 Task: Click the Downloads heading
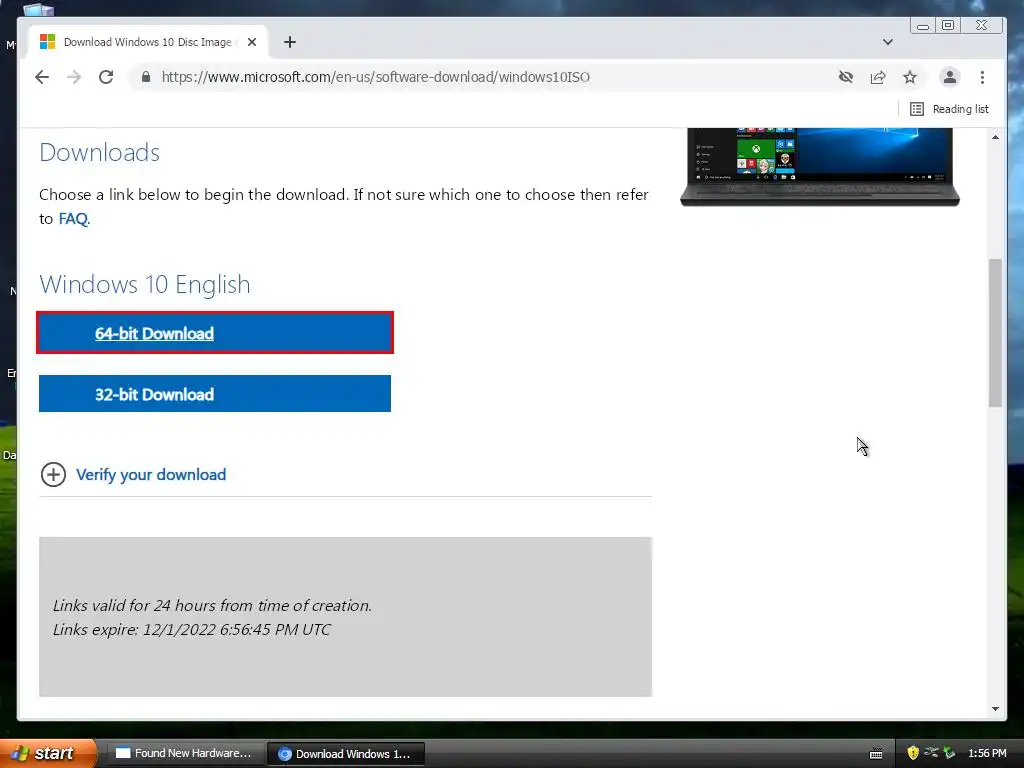[99, 153]
